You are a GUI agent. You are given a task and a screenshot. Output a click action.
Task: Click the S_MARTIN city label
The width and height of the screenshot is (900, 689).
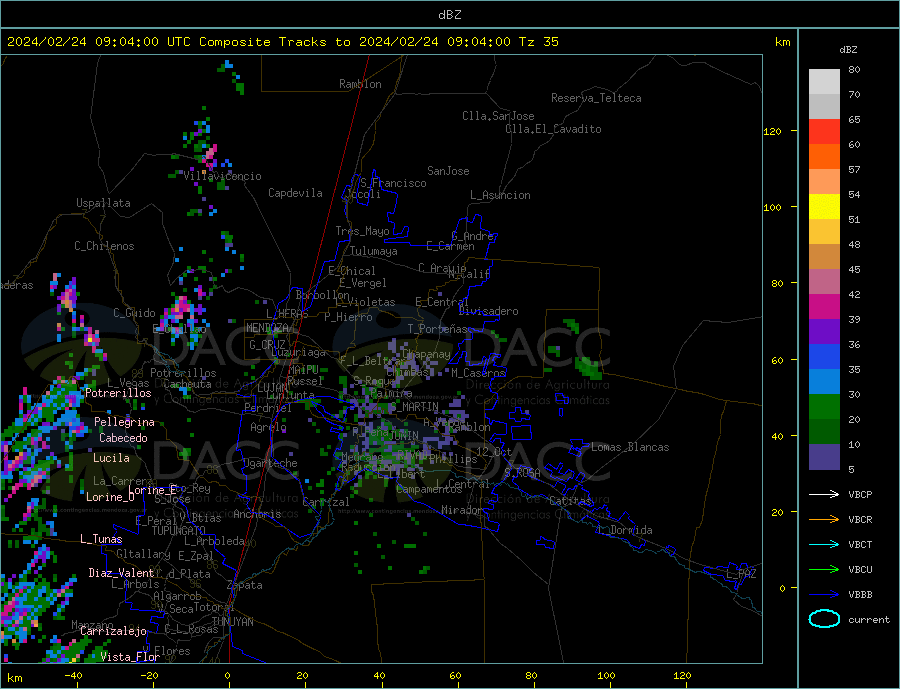tap(414, 407)
